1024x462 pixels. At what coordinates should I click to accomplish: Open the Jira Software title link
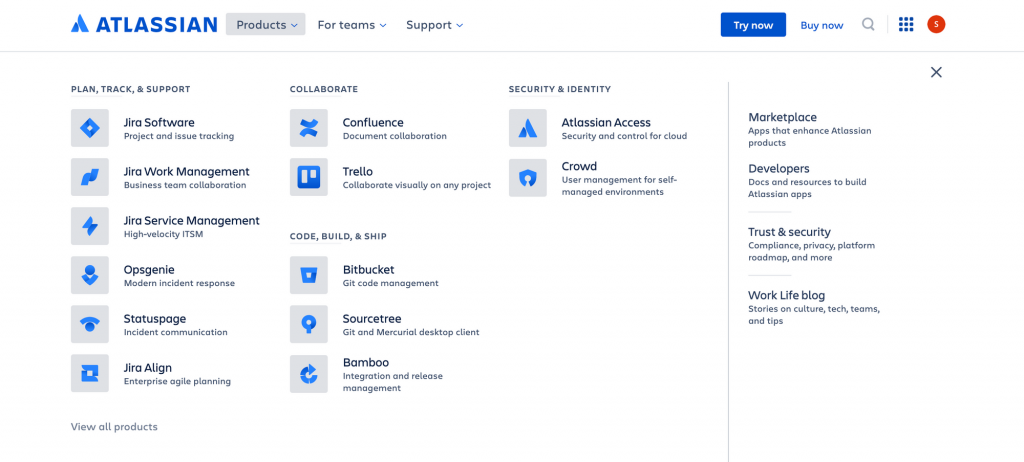tap(159, 122)
